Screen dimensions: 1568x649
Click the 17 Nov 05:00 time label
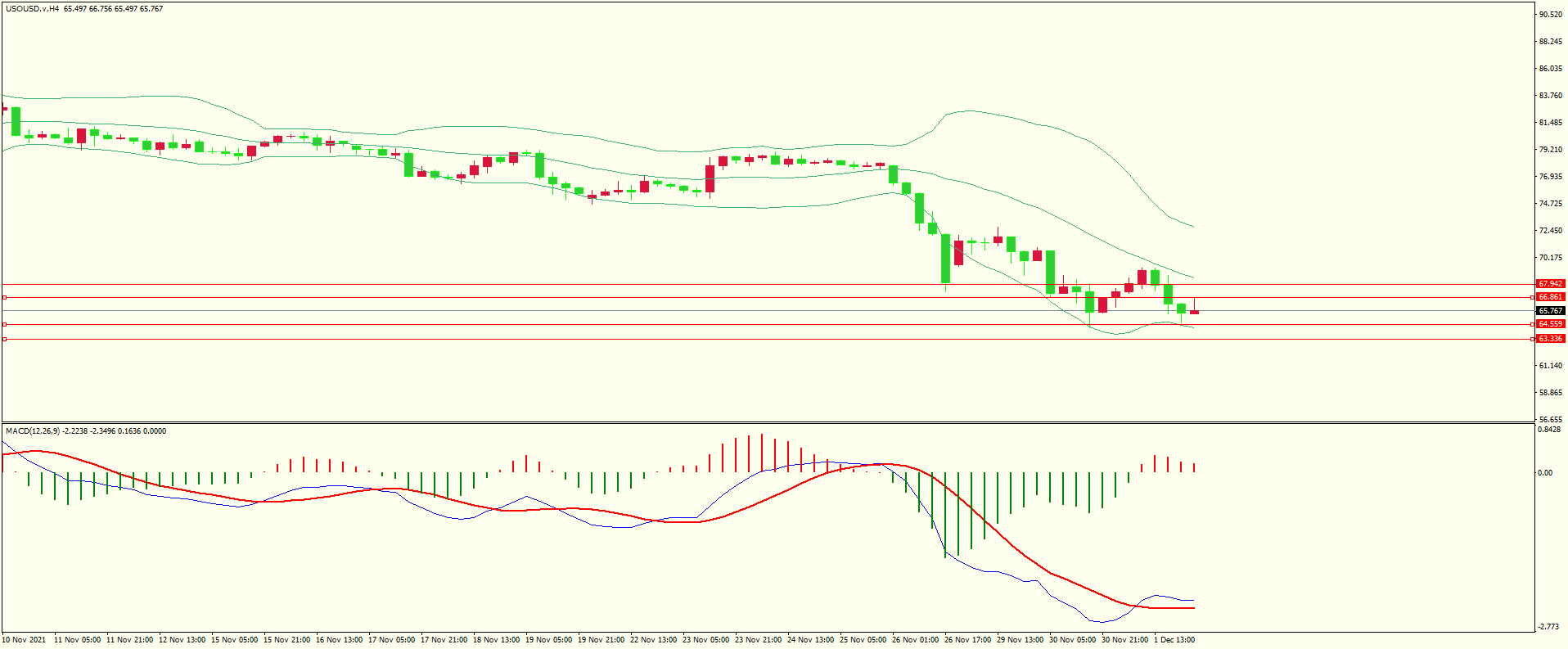[x=392, y=640]
